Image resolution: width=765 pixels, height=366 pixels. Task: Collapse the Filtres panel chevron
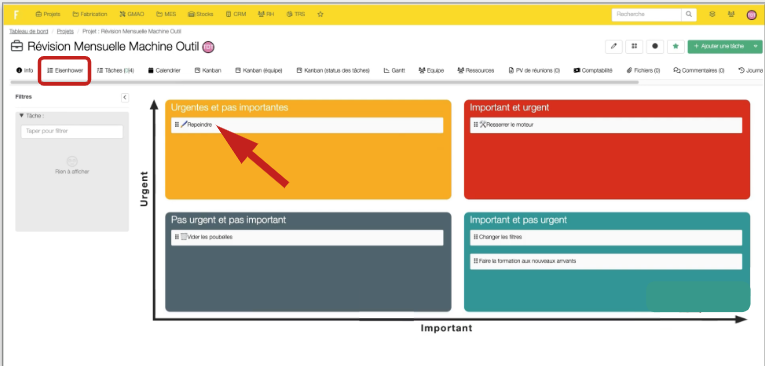click(124, 97)
